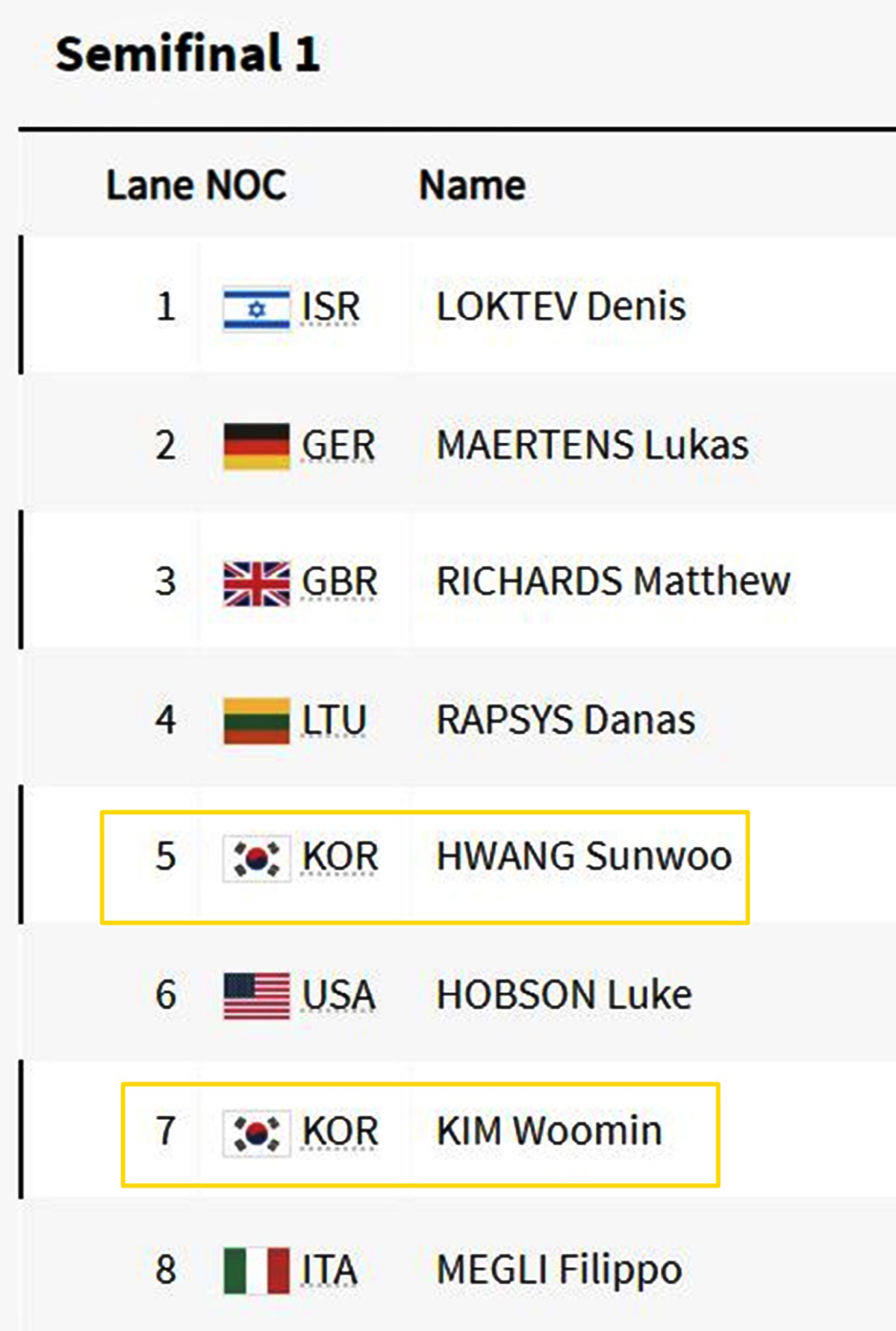This screenshot has width=896, height=1331.
Task: Open MAERTENS Lukas athlete name
Action: pyautogui.click(x=592, y=445)
